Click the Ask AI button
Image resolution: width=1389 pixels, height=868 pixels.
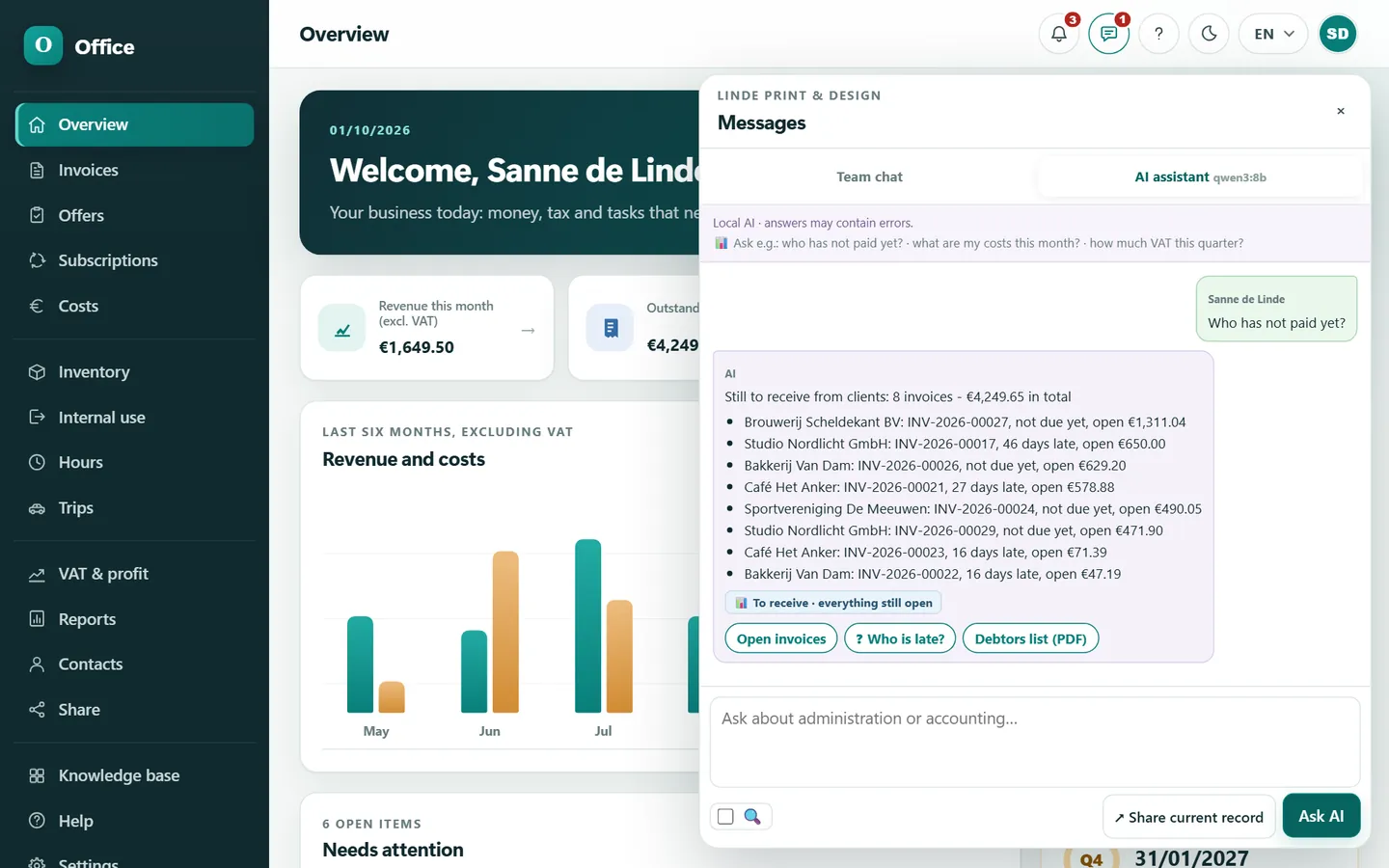click(x=1321, y=816)
